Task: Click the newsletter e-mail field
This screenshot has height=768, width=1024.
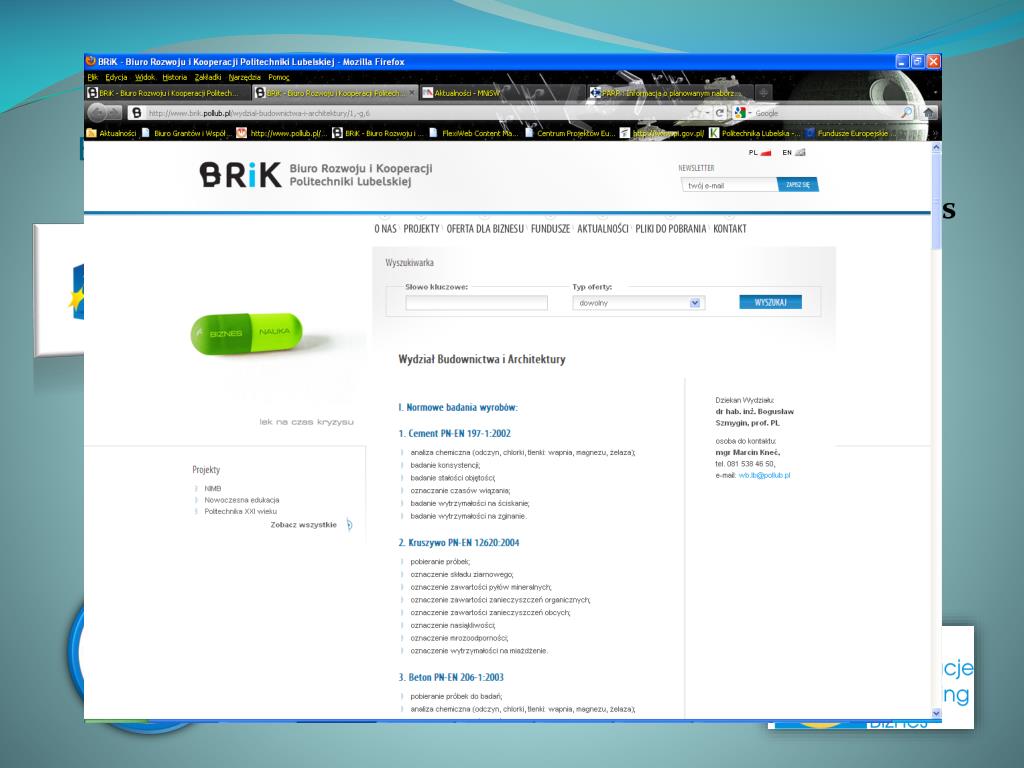Action: point(729,185)
